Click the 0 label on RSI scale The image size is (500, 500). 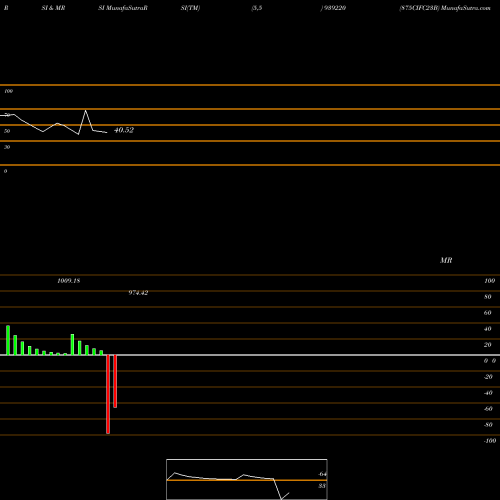[x=5, y=171]
